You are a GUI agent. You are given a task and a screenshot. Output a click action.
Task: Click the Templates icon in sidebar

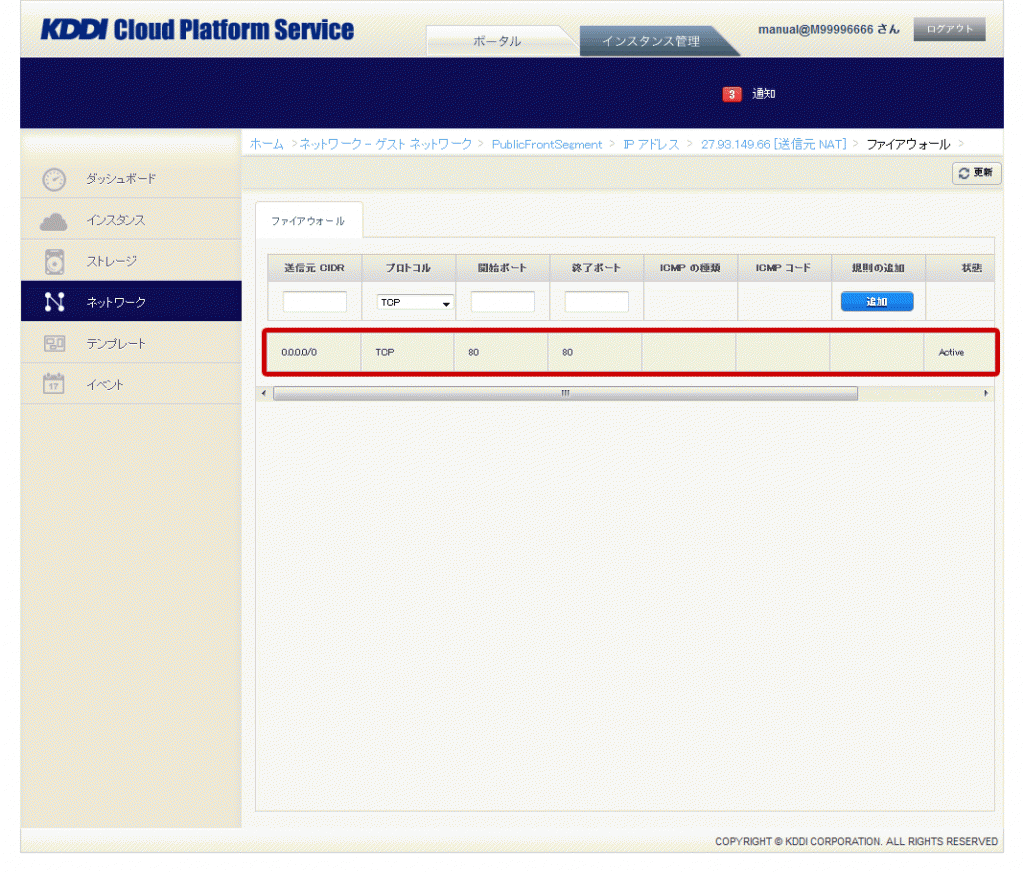pyautogui.click(x=54, y=344)
